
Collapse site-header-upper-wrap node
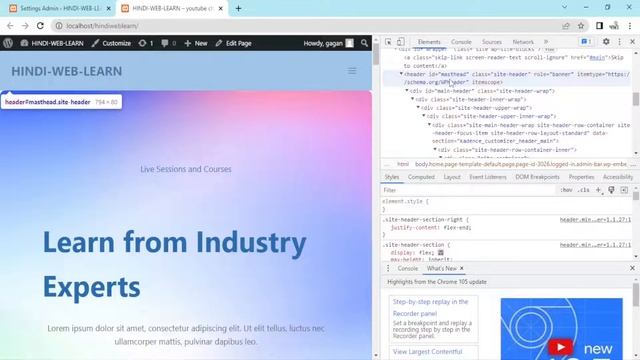(x=418, y=108)
